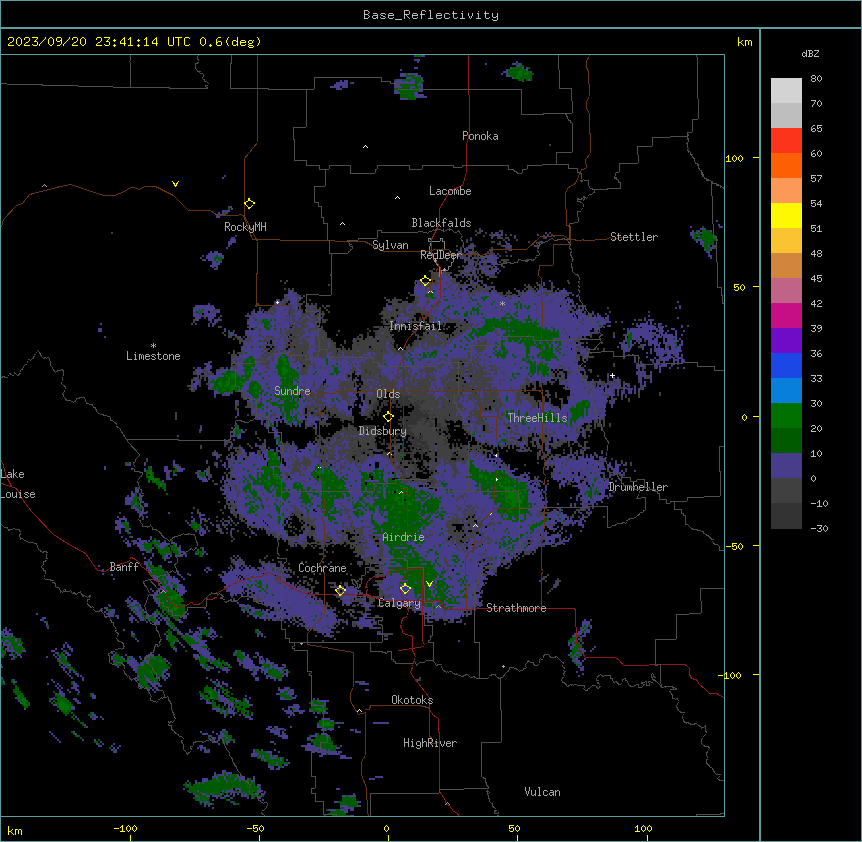The height and width of the screenshot is (842, 862).
Task: Click the Strathmore label
Action: pyautogui.click(x=516, y=608)
